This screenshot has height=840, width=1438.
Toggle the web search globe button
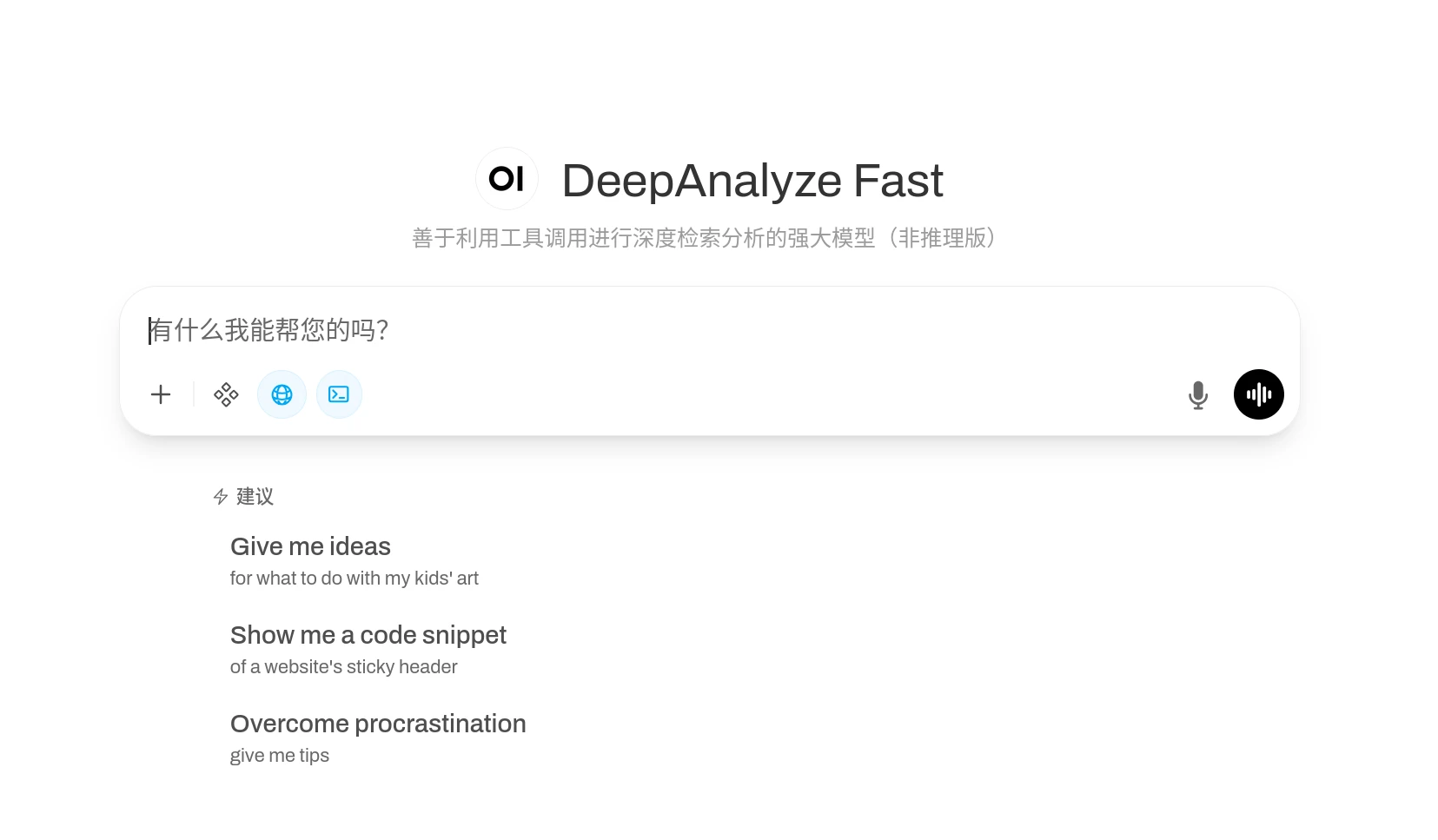[x=282, y=394]
